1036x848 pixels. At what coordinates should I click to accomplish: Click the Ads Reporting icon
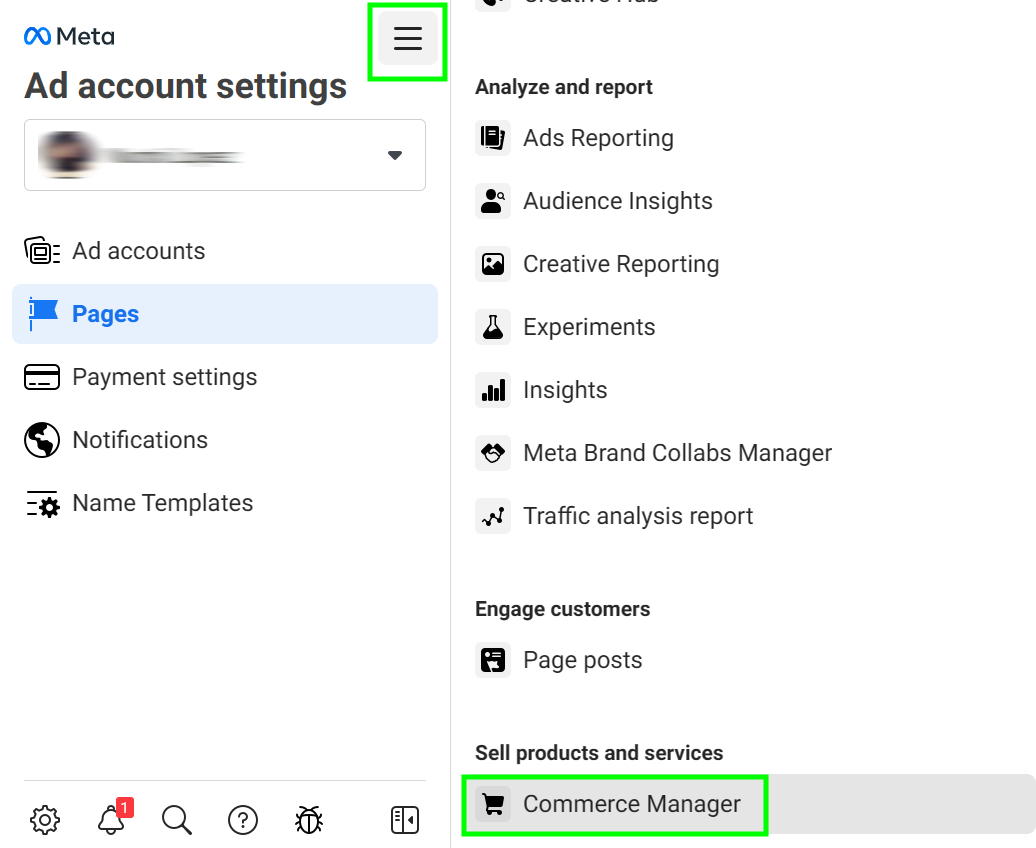[x=493, y=138]
